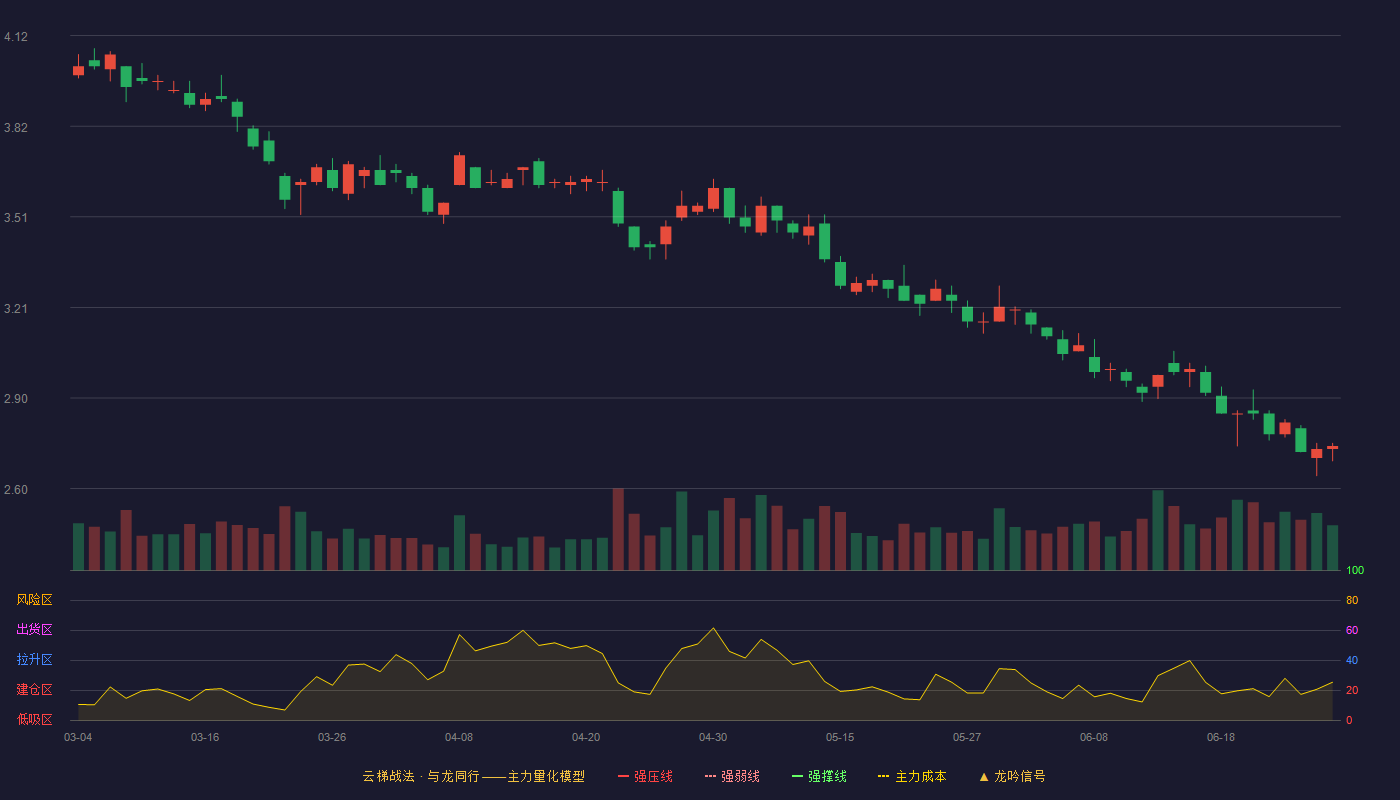The height and width of the screenshot is (800, 1400).
Task: Click the 03-26 date label
Action: tap(332, 737)
